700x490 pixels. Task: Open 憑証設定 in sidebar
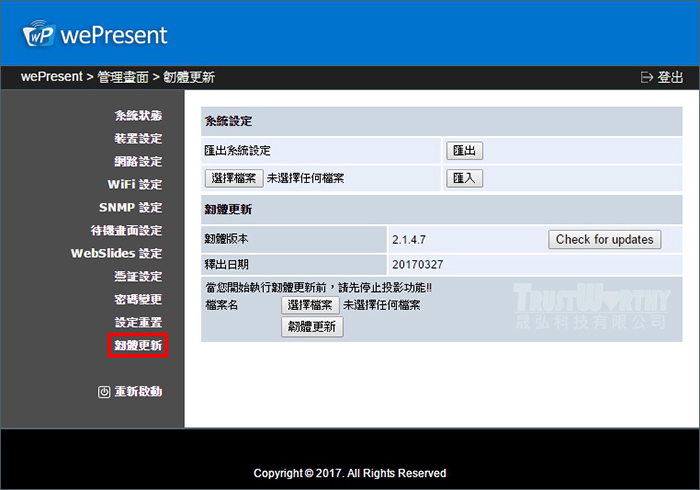138,277
